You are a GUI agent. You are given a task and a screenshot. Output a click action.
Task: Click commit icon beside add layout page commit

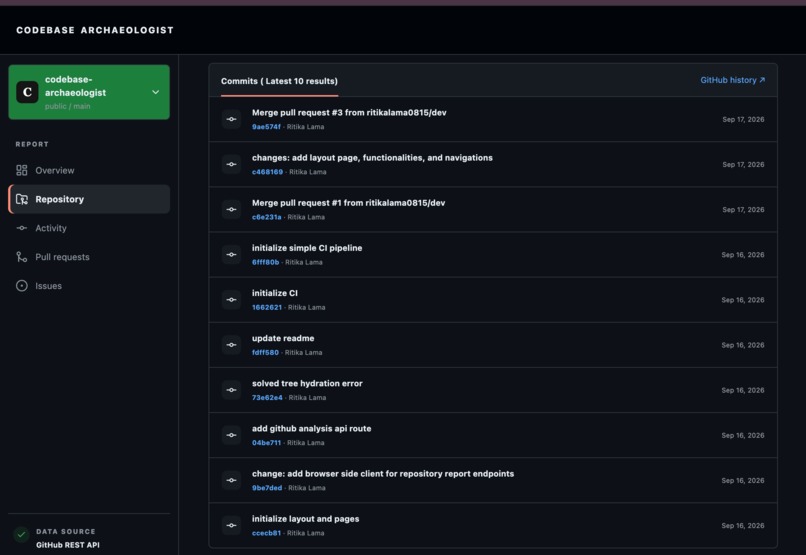[231, 164]
